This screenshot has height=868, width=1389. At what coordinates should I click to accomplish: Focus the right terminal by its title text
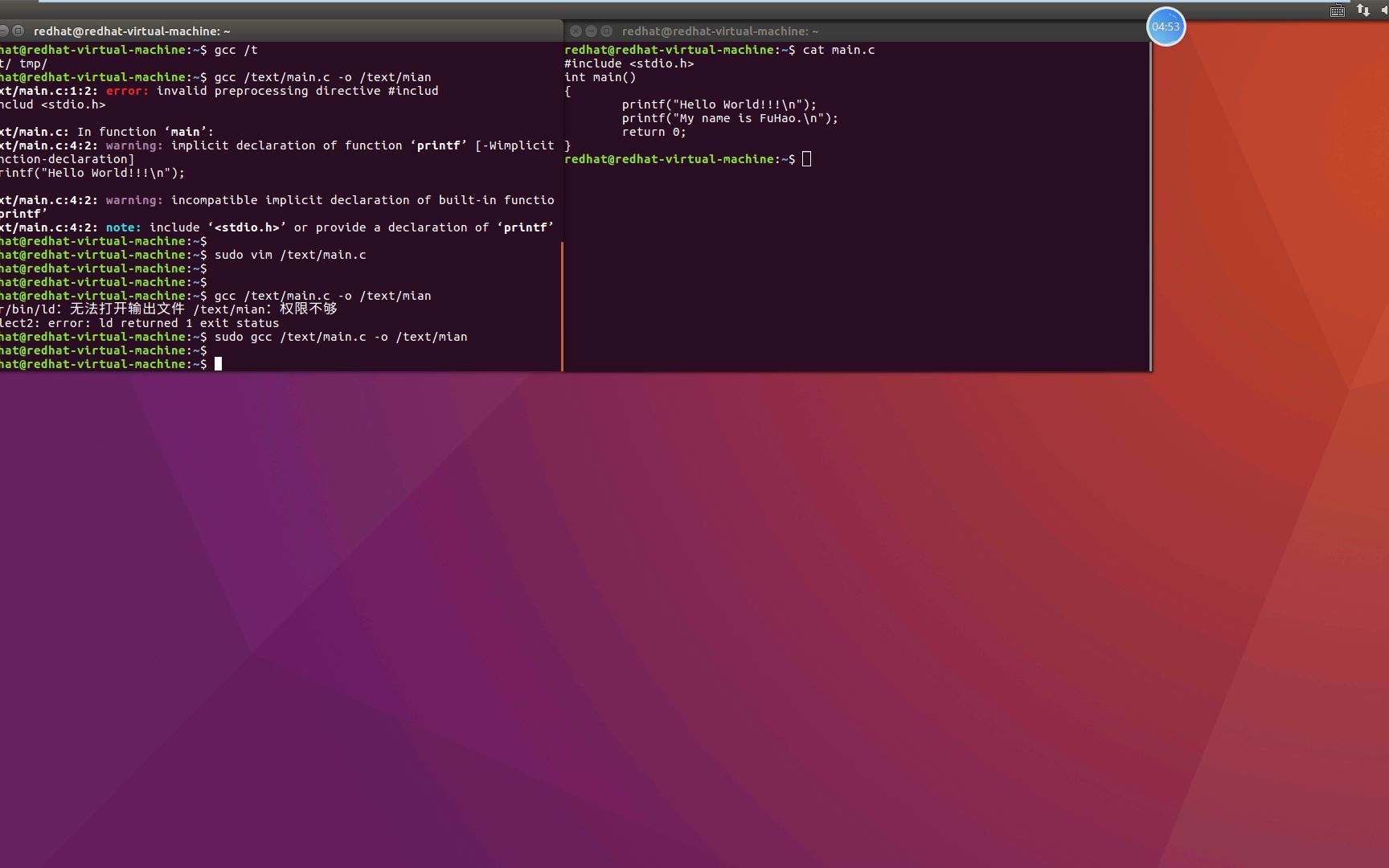click(720, 31)
